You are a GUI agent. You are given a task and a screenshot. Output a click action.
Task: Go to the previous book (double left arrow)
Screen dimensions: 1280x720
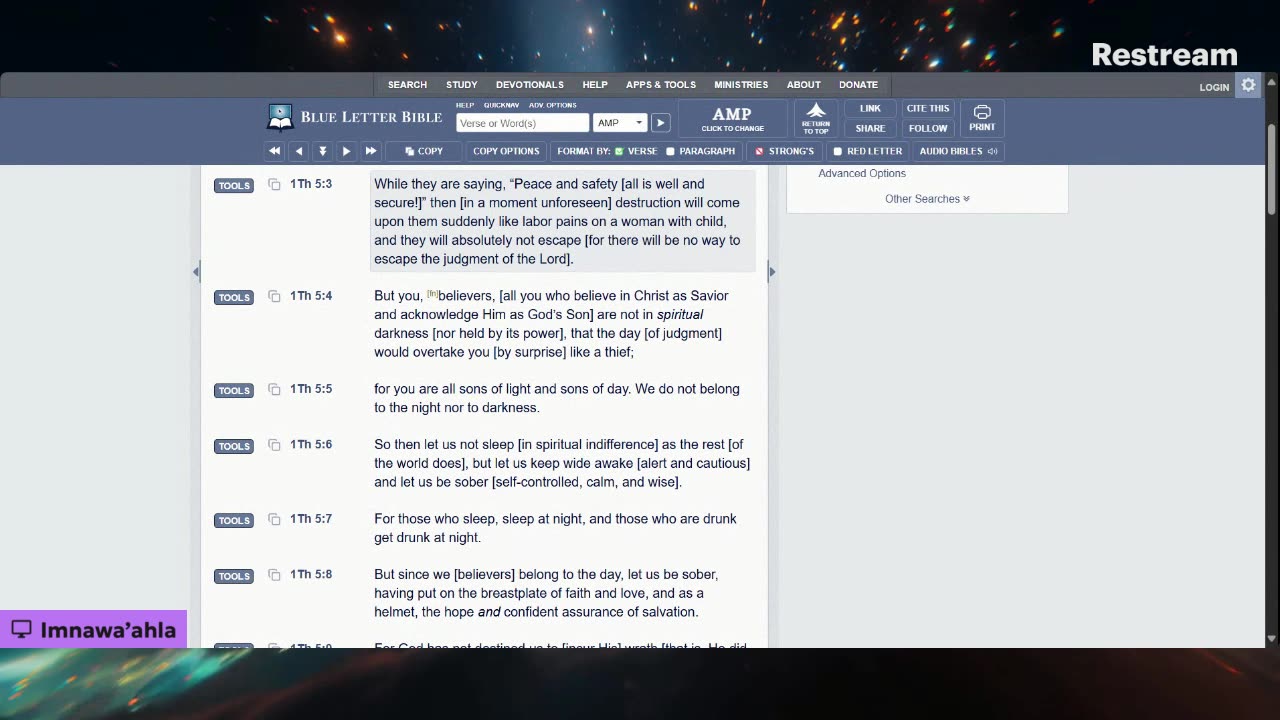[274, 151]
